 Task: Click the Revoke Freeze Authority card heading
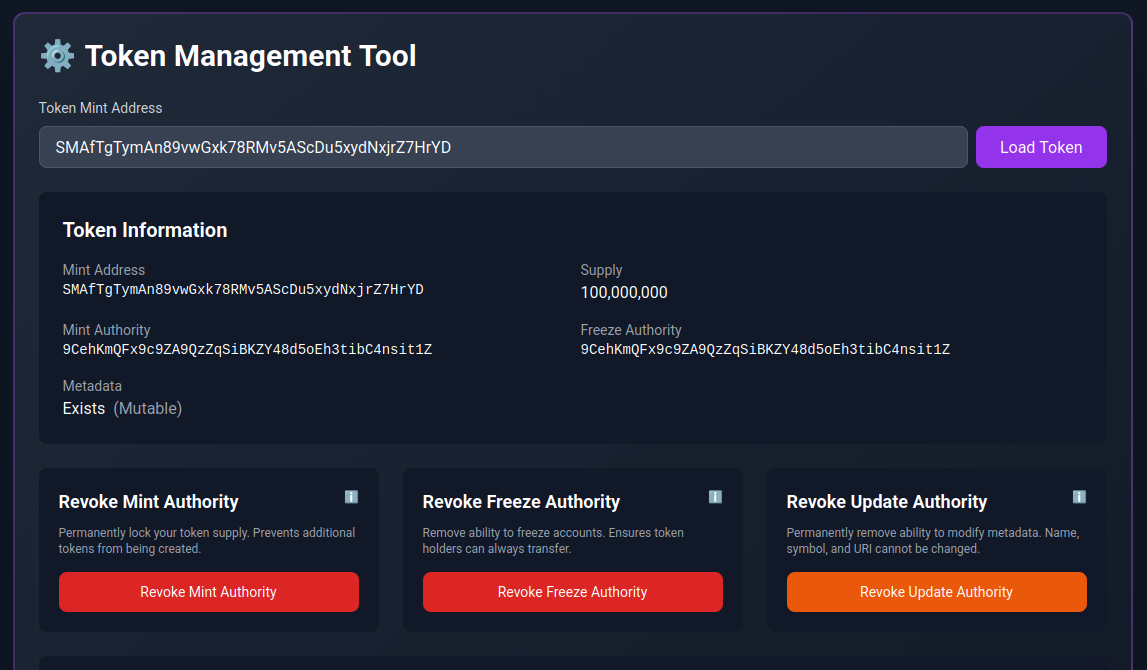(521, 502)
